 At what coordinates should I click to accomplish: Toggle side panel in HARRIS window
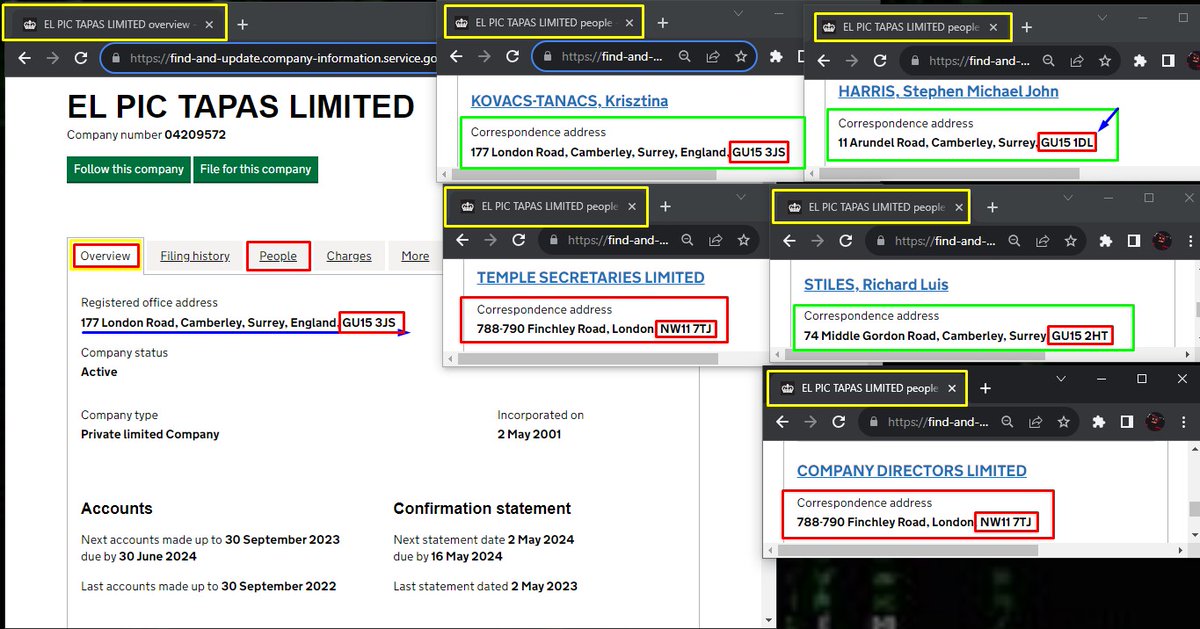pyautogui.click(x=1169, y=60)
